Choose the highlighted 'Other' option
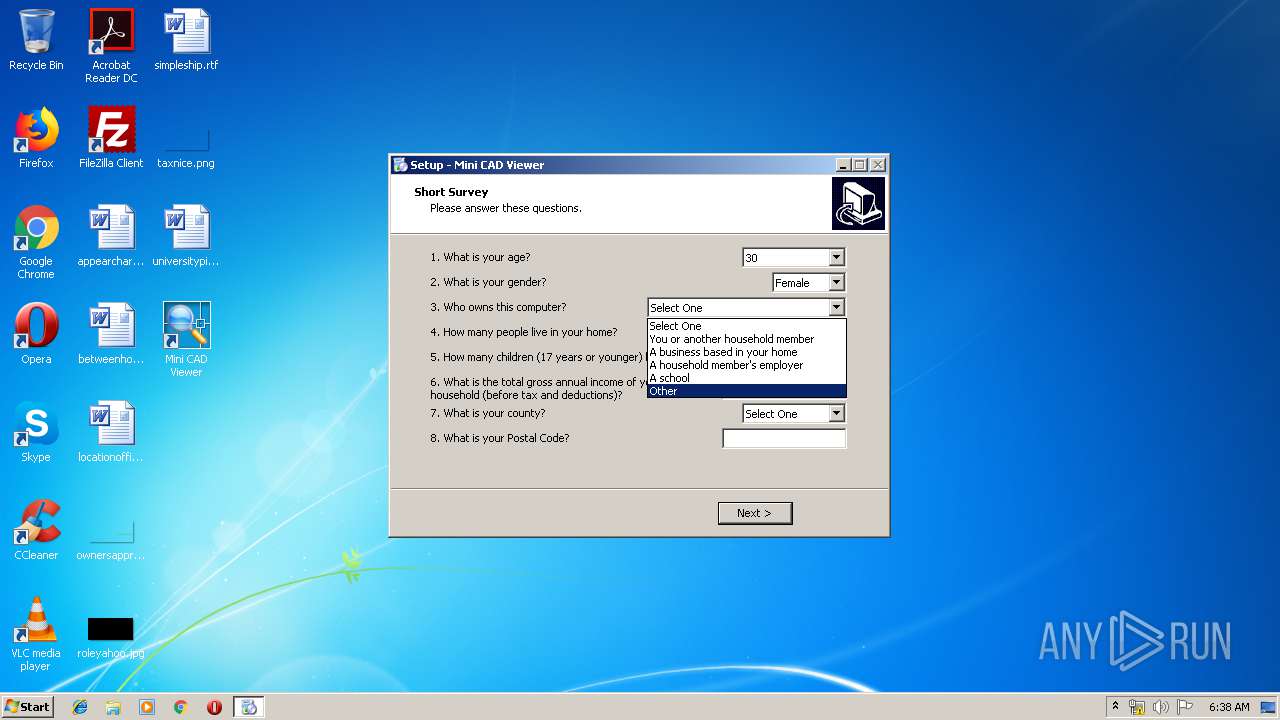 pos(746,391)
